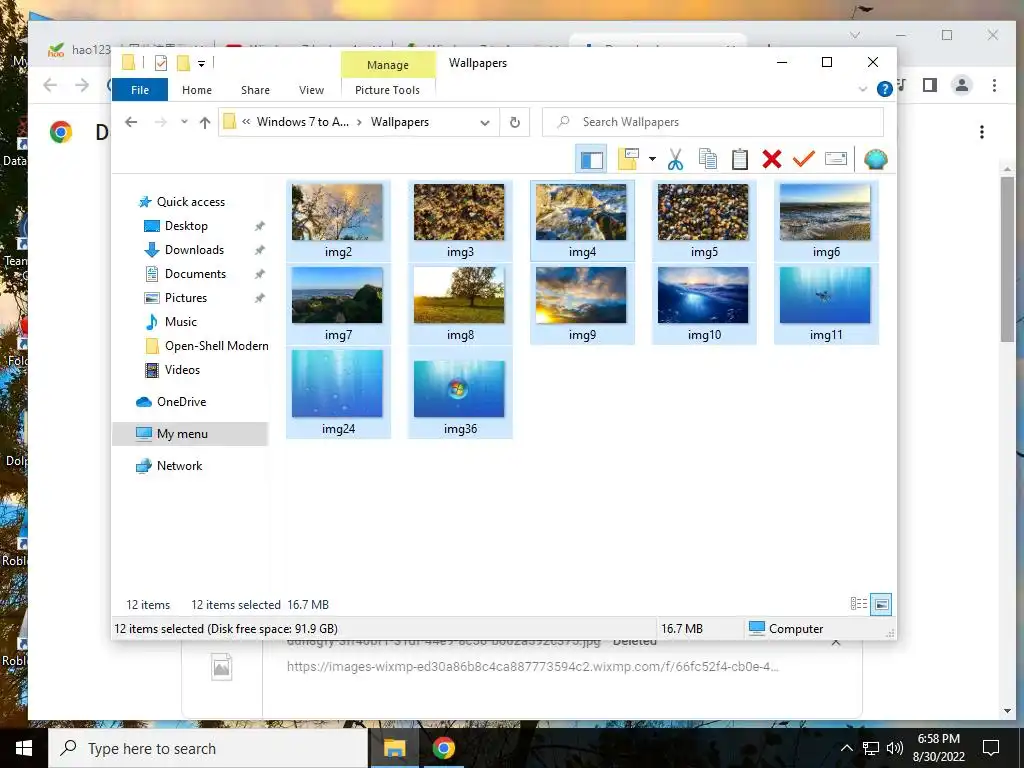Click the orange checkmark Properties icon

coord(803,159)
